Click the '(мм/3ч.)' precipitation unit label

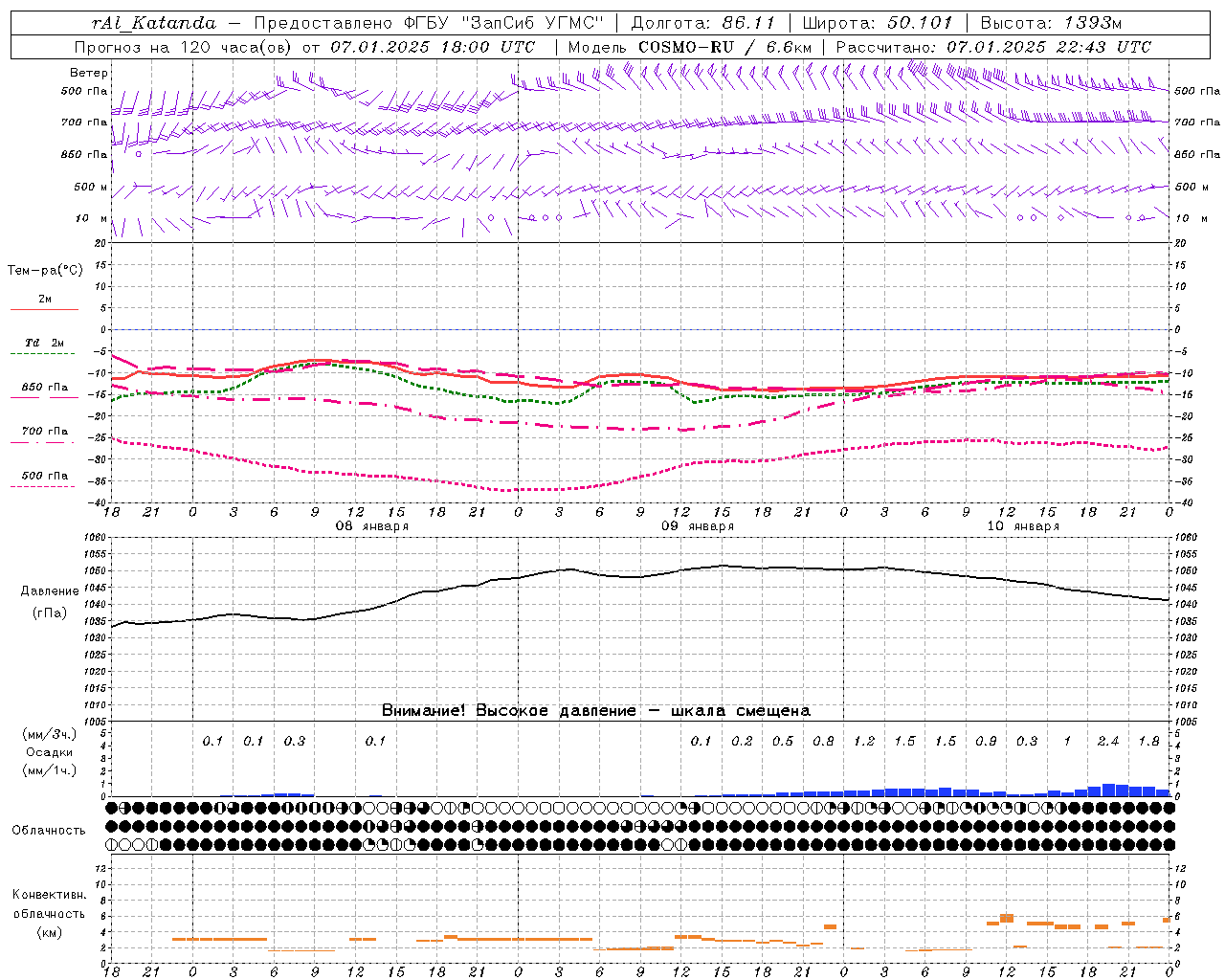[x=49, y=734]
